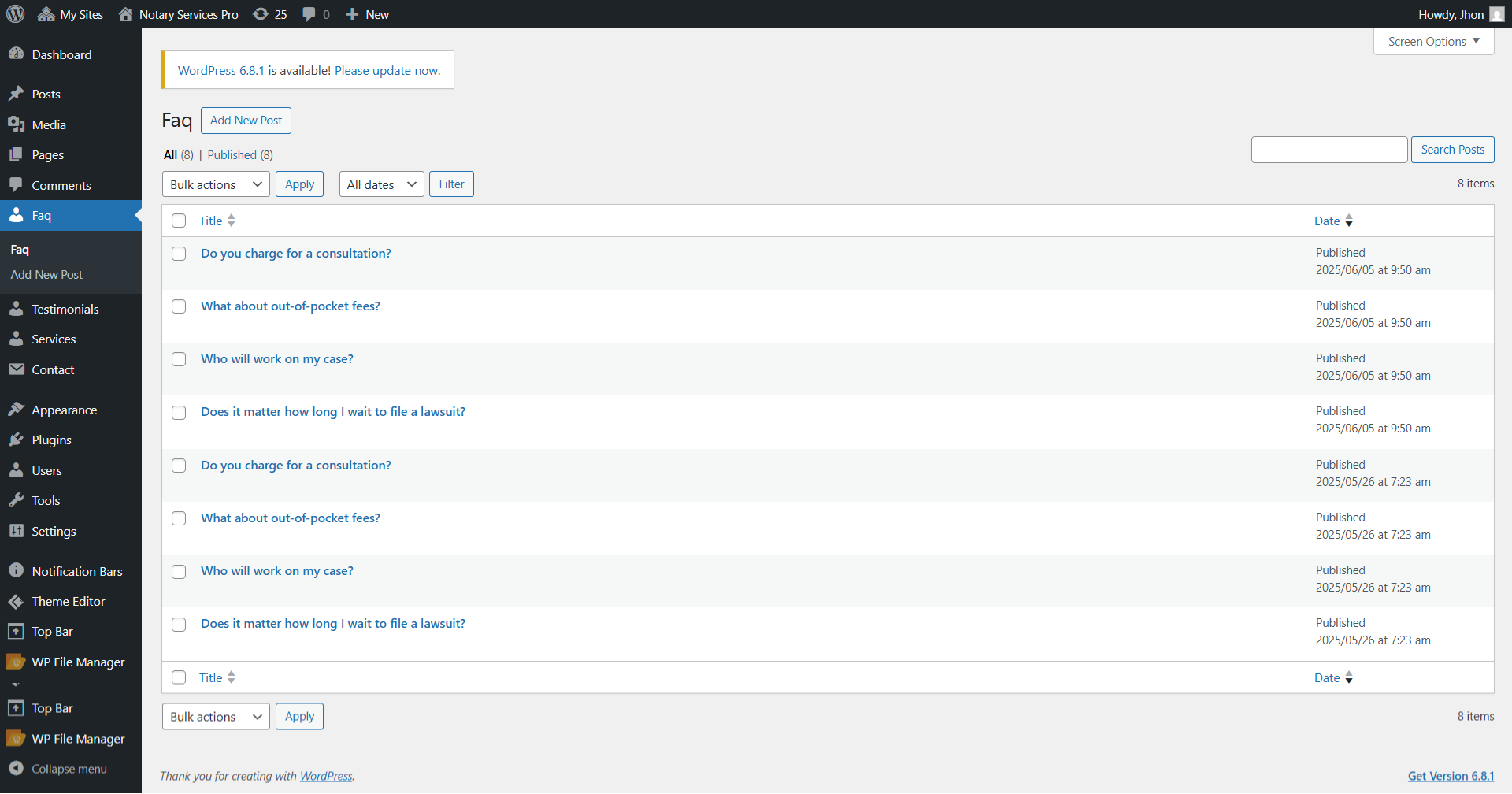
Task: Click the Settings sliders icon
Action: [x=16, y=531]
